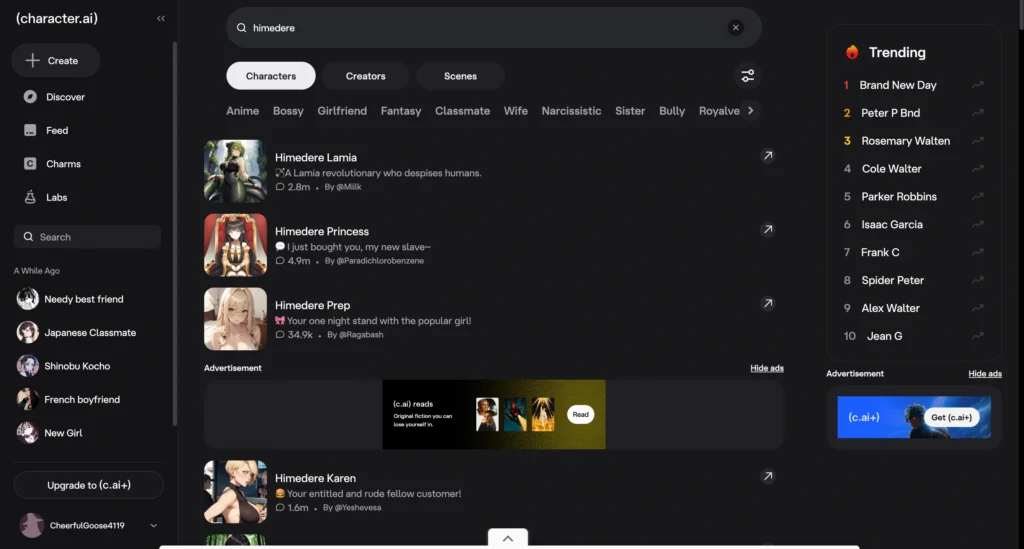Click the character.ai logo

pos(57,18)
